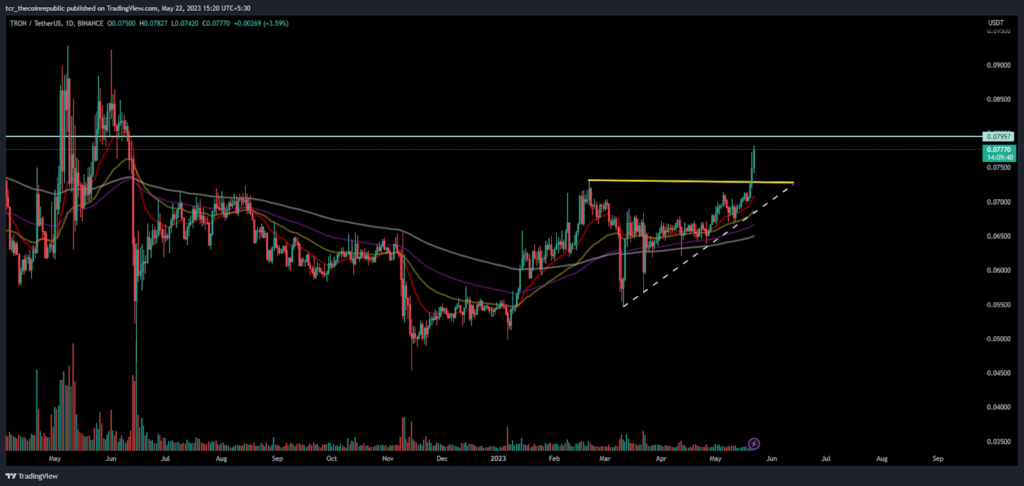Click the TradingView logo at bottom left
This screenshot has width=1024, height=486.
click(31, 476)
